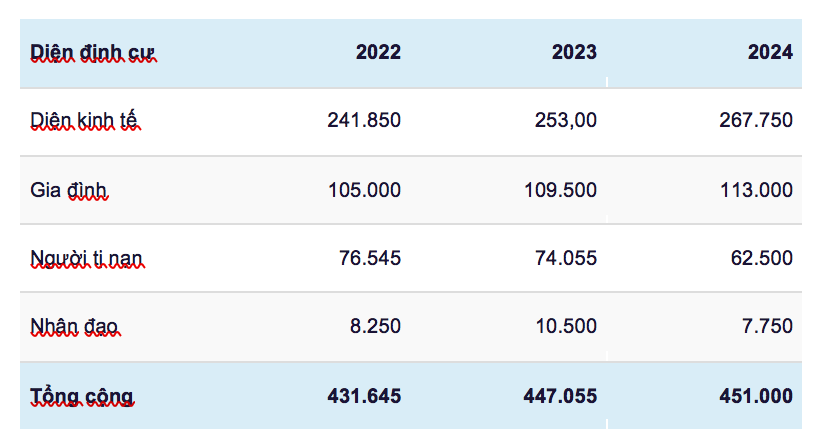Select the 10.500 value
820x446 pixels.
coord(566,326)
